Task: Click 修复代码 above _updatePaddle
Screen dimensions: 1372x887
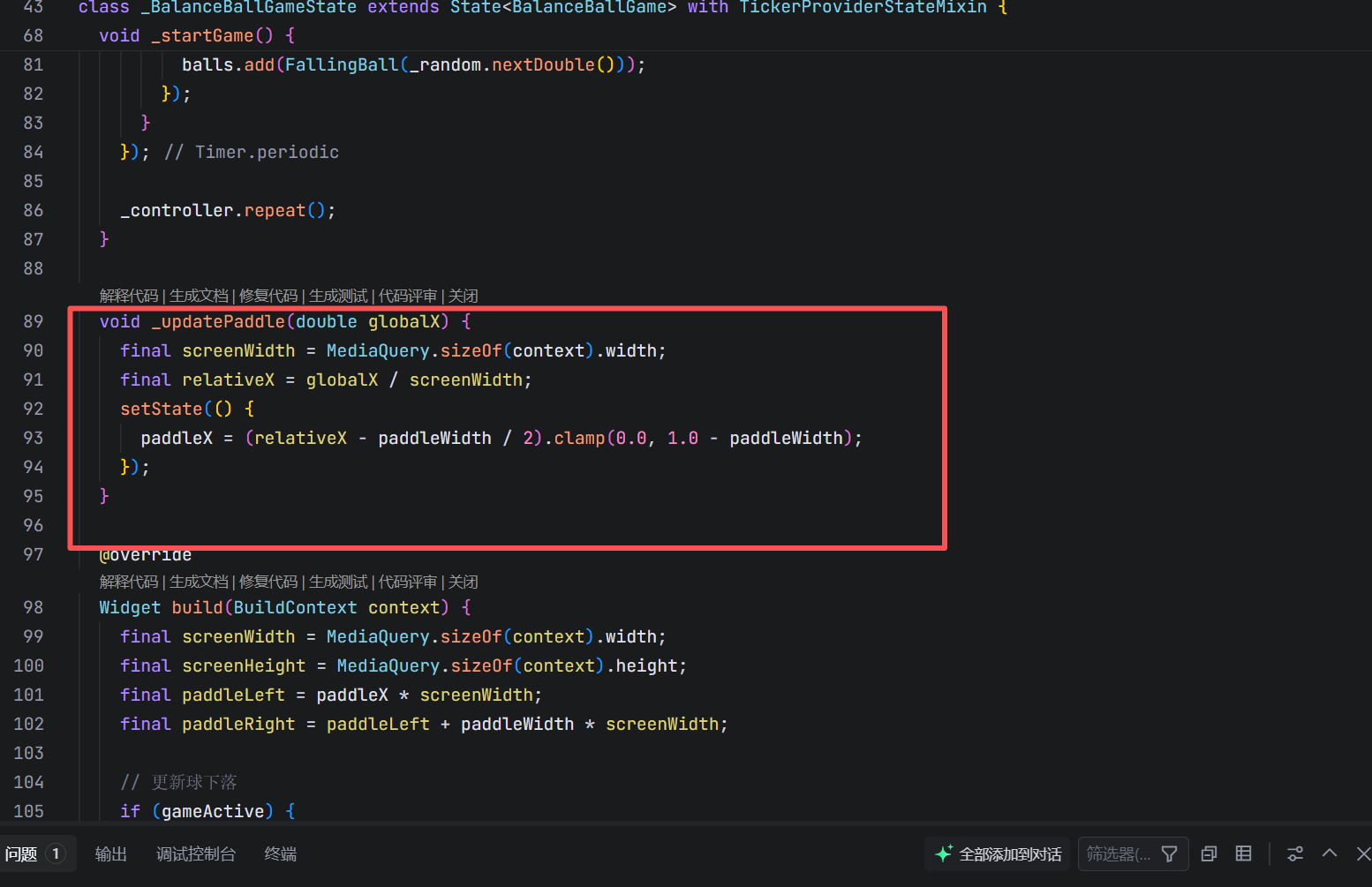Action: (268, 296)
